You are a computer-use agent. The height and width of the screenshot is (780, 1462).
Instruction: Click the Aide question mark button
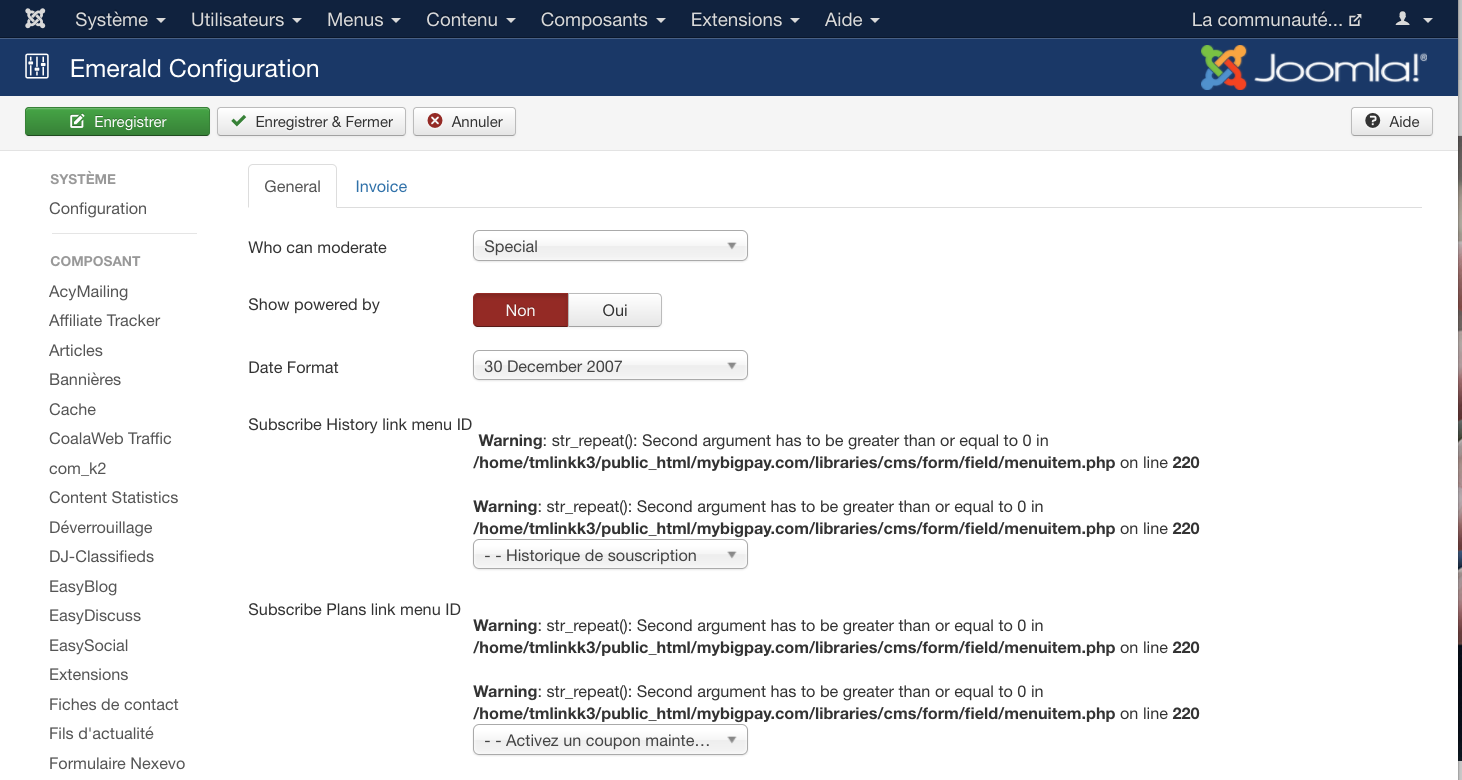point(1392,122)
